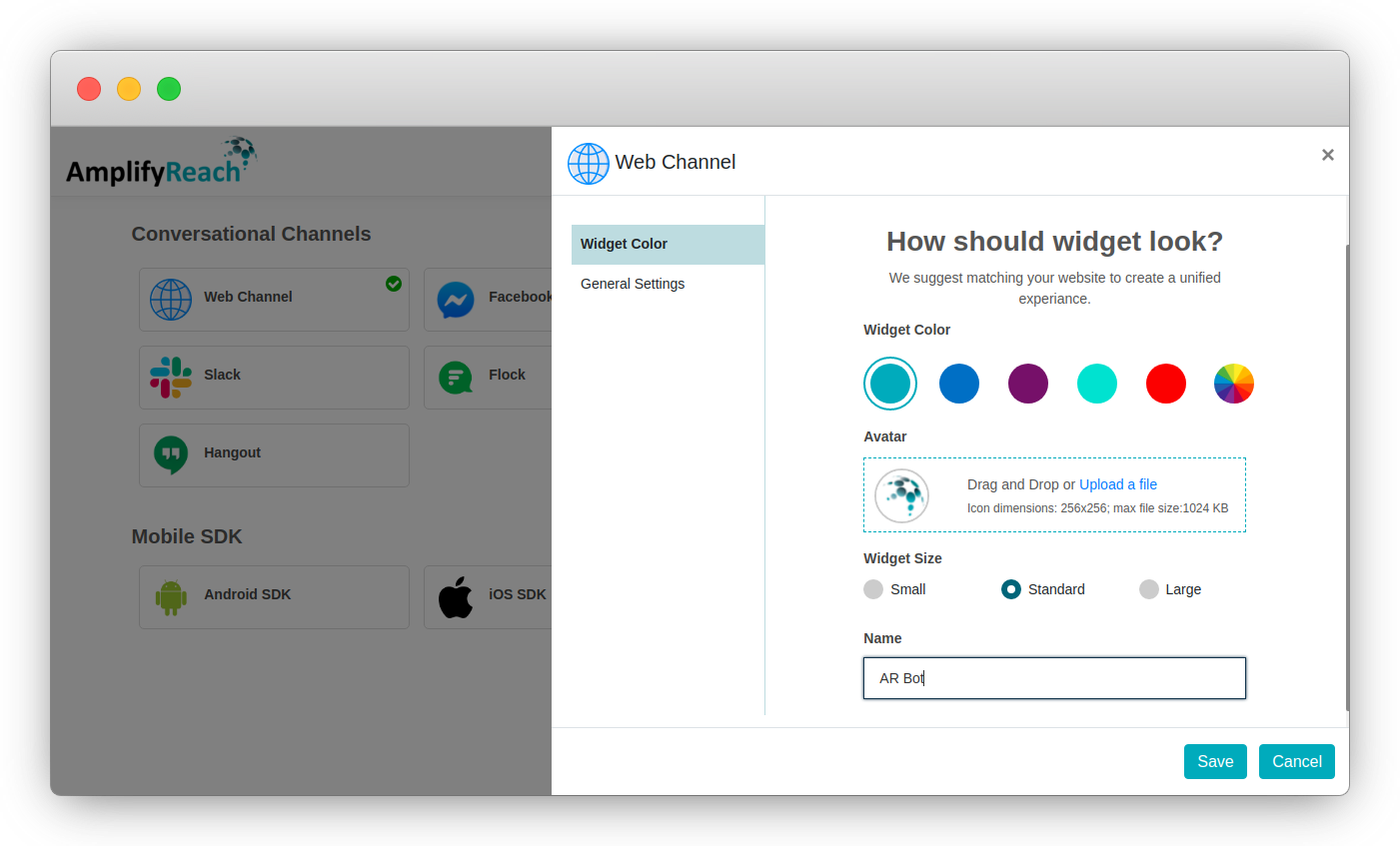Viewport: 1400px width, 846px height.
Task: Click the Hangout channel icon
Action: [x=171, y=454]
